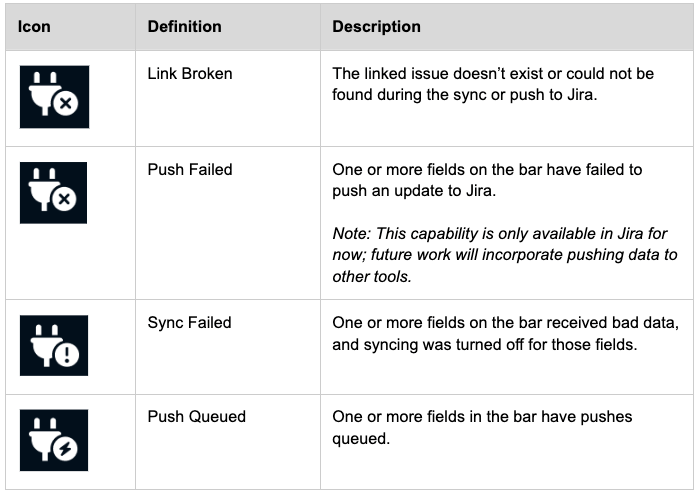
Task: Click the Definition column header
Action: click(x=185, y=27)
